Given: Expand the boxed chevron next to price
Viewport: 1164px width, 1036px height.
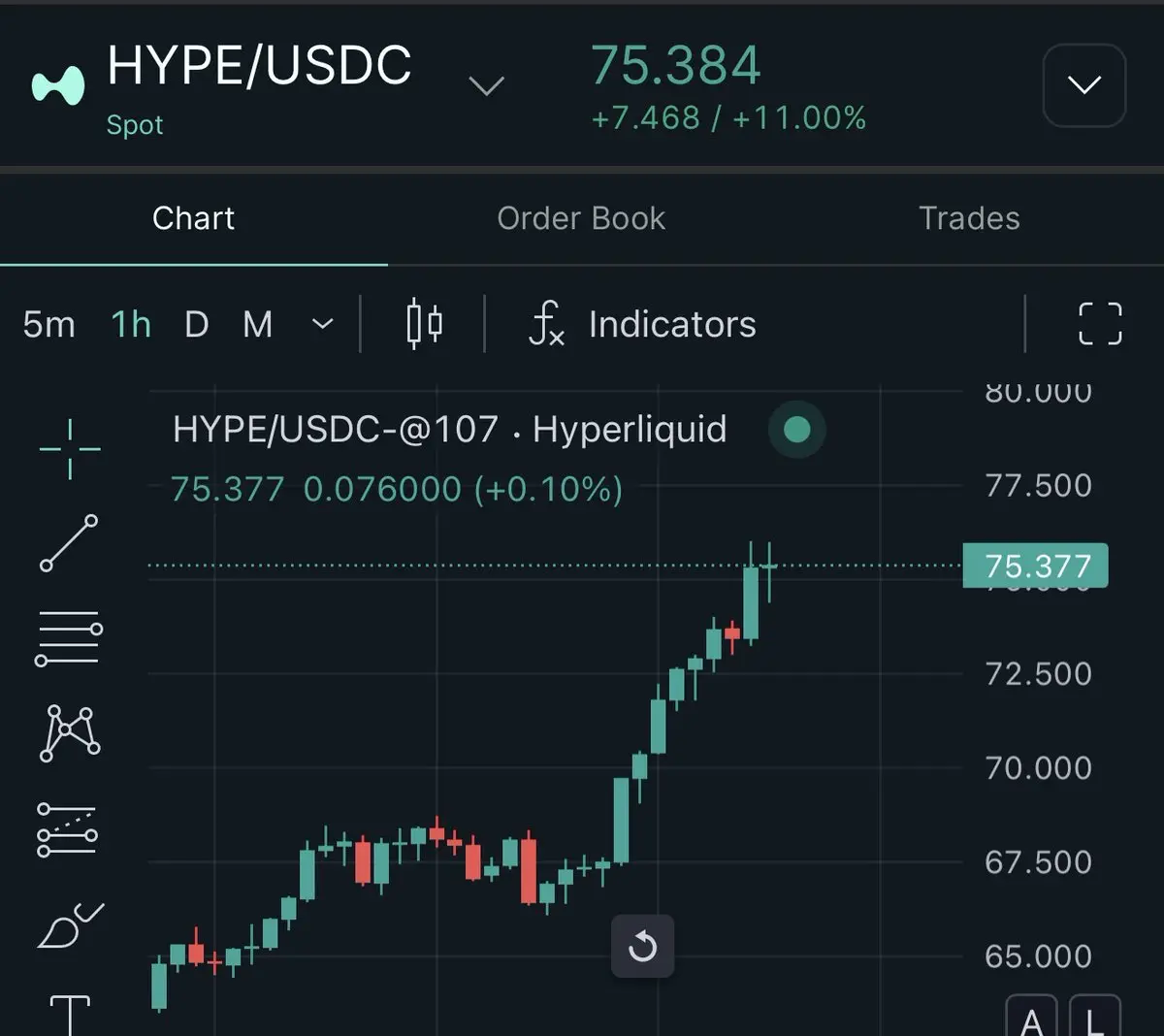Looking at the screenshot, I should [1084, 85].
